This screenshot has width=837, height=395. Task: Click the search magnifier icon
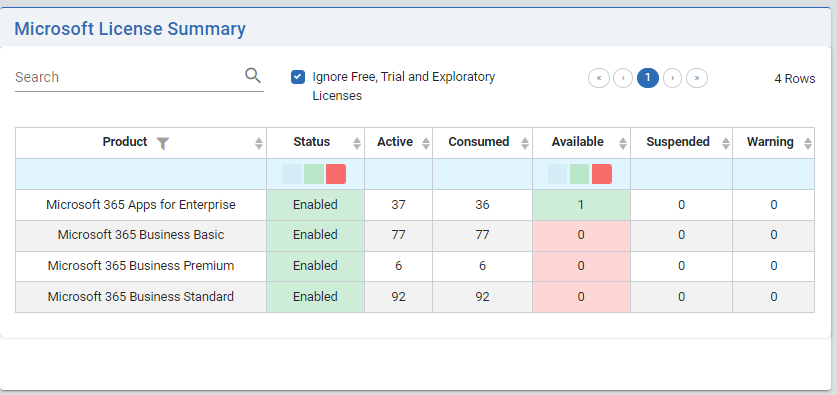point(253,76)
